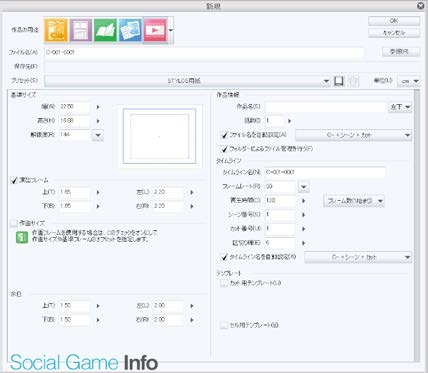This screenshot has width=428, height=373.
Task: Open the 区切り線 slider arrow
Action: coord(304,243)
